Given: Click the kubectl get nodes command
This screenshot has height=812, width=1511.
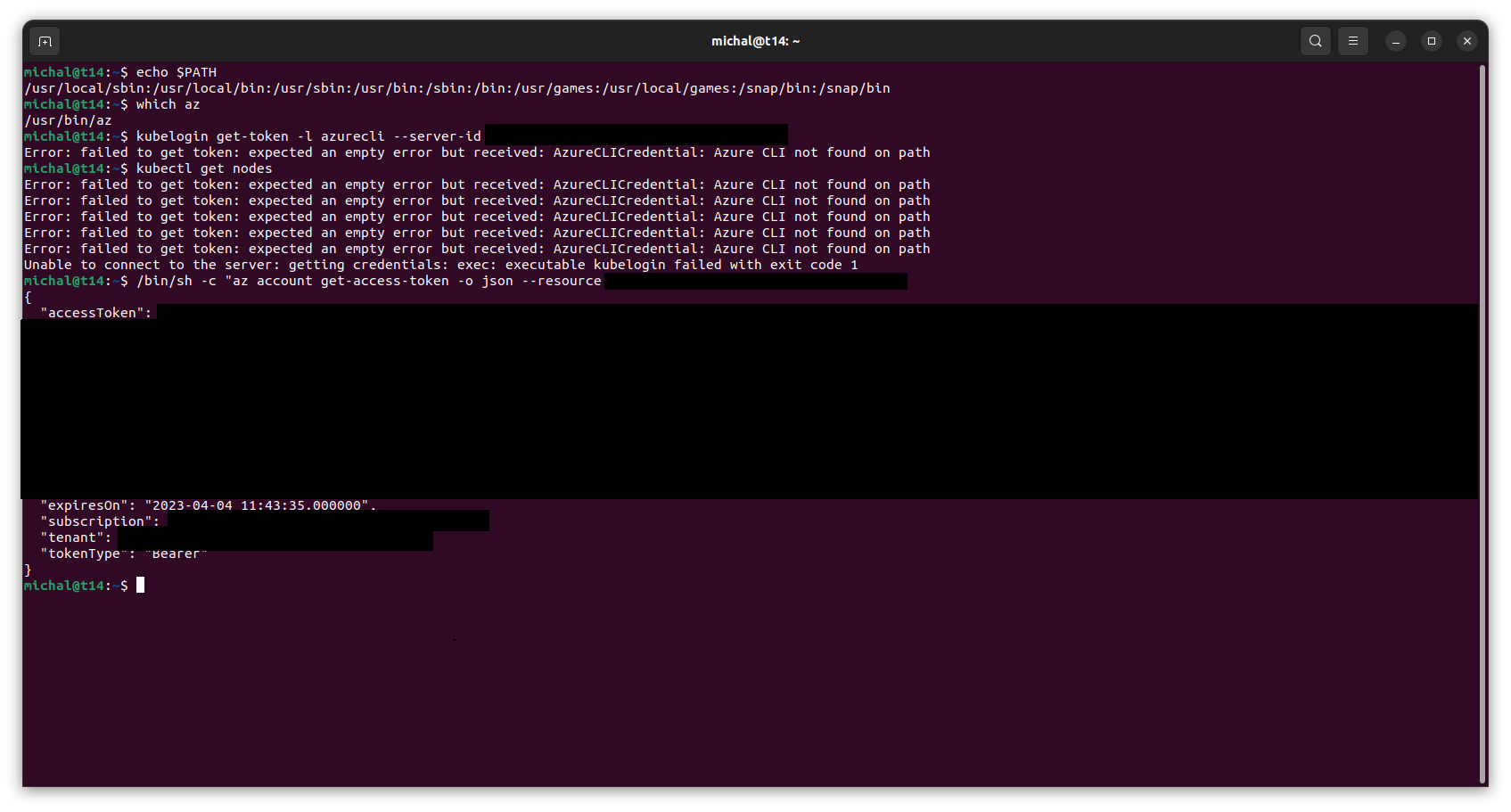Looking at the screenshot, I should click(205, 168).
